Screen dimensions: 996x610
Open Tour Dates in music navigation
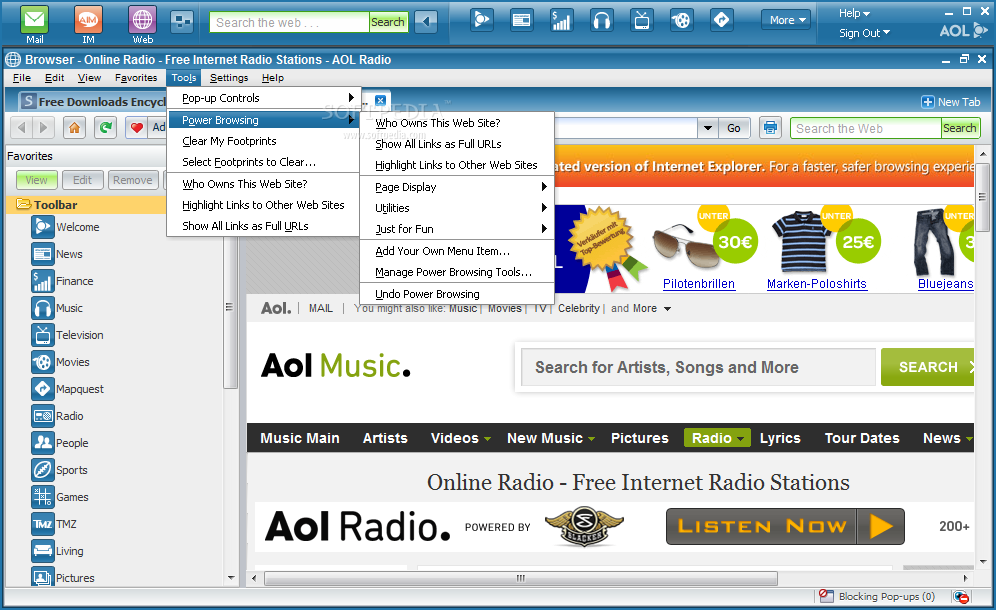(x=862, y=438)
